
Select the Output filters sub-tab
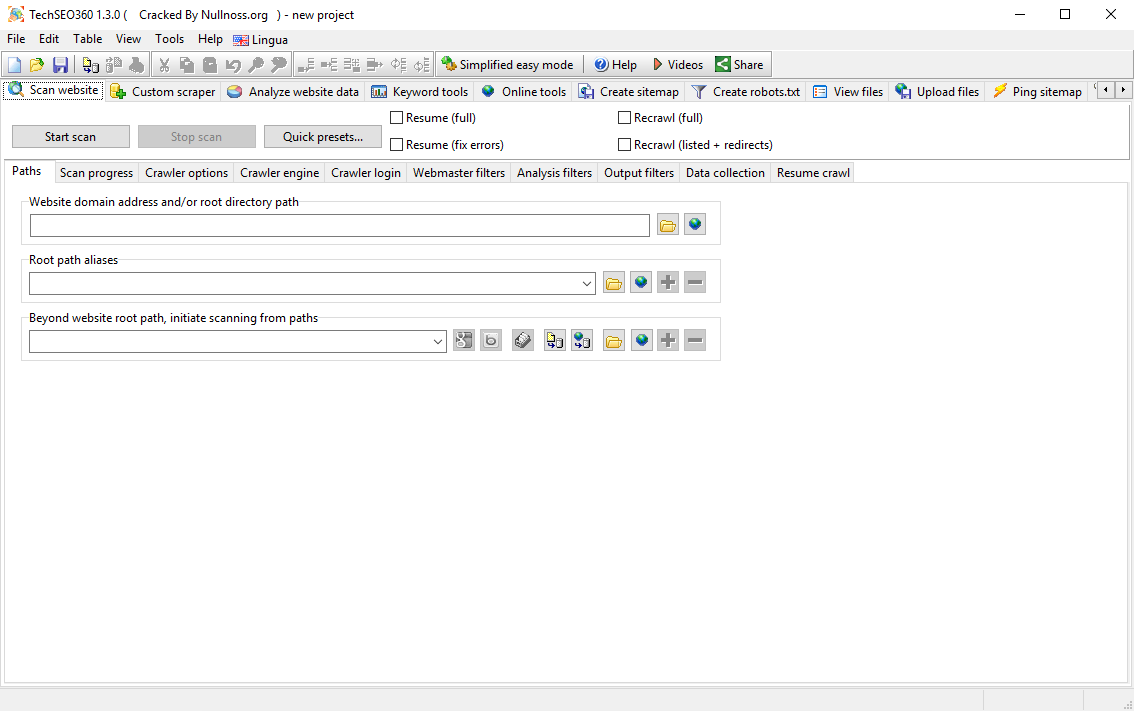[639, 173]
